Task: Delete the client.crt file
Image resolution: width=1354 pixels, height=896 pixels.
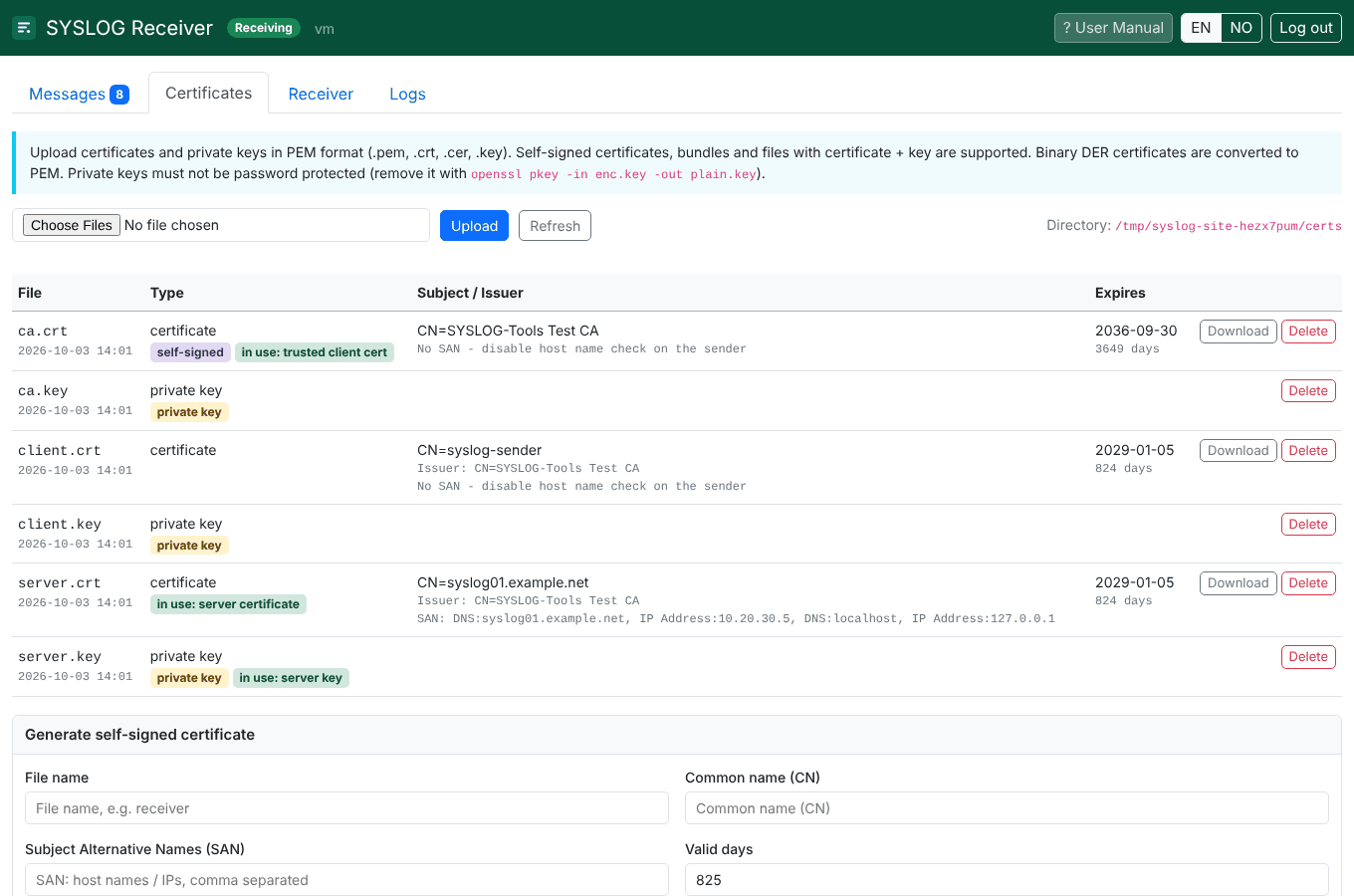Action: (1308, 451)
